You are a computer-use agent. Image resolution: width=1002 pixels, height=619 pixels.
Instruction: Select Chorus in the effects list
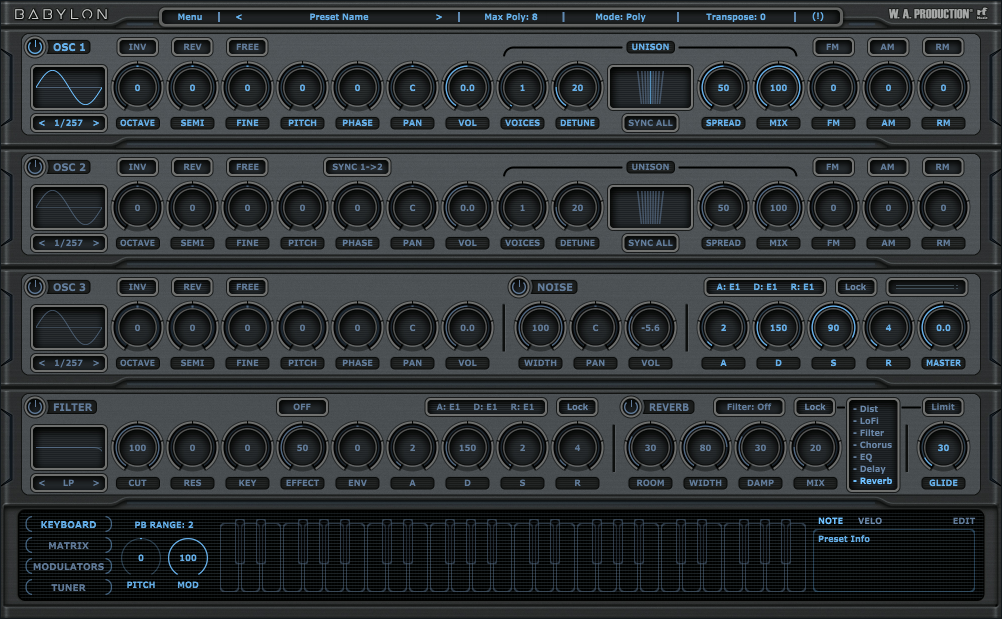[x=875, y=445]
